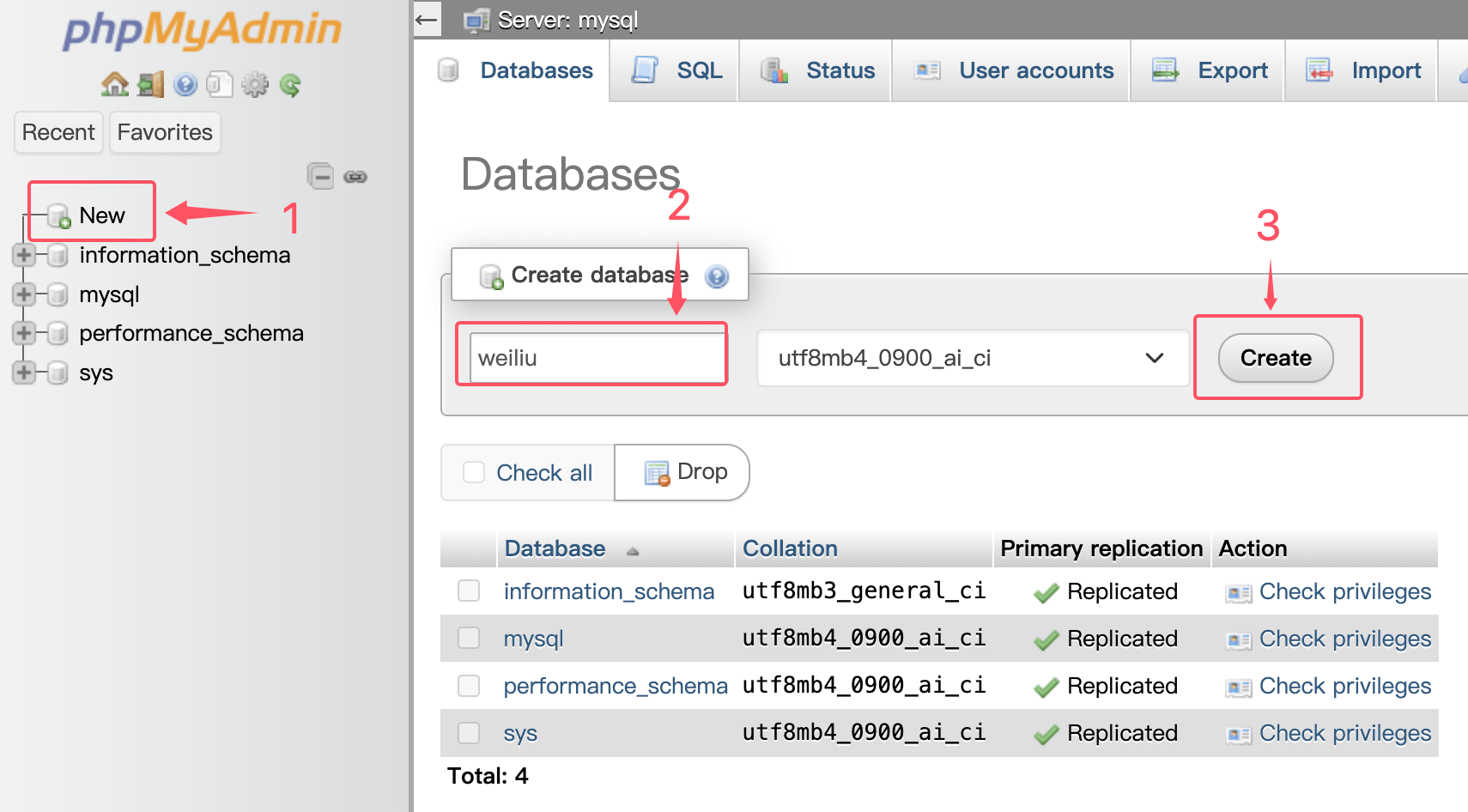Image resolution: width=1468 pixels, height=812 pixels.
Task: Click the back arrow collapse panel button
Action: [x=427, y=19]
